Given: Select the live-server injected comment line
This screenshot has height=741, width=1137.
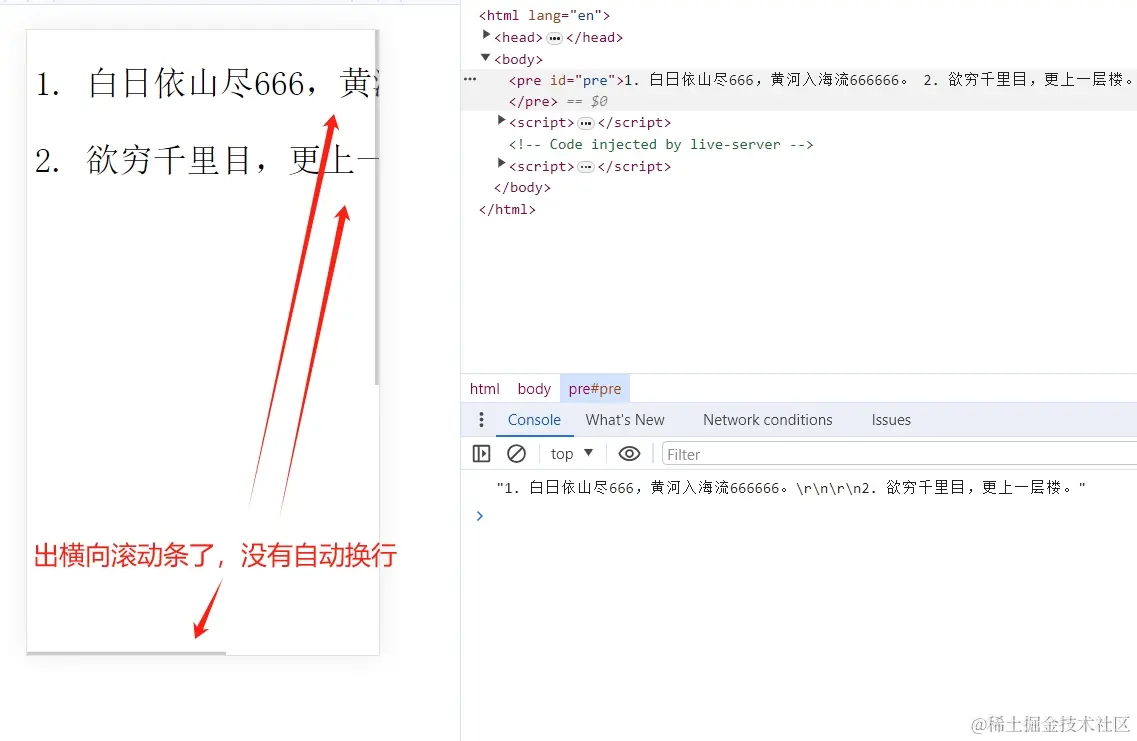Looking at the screenshot, I should [x=661, y=144].
